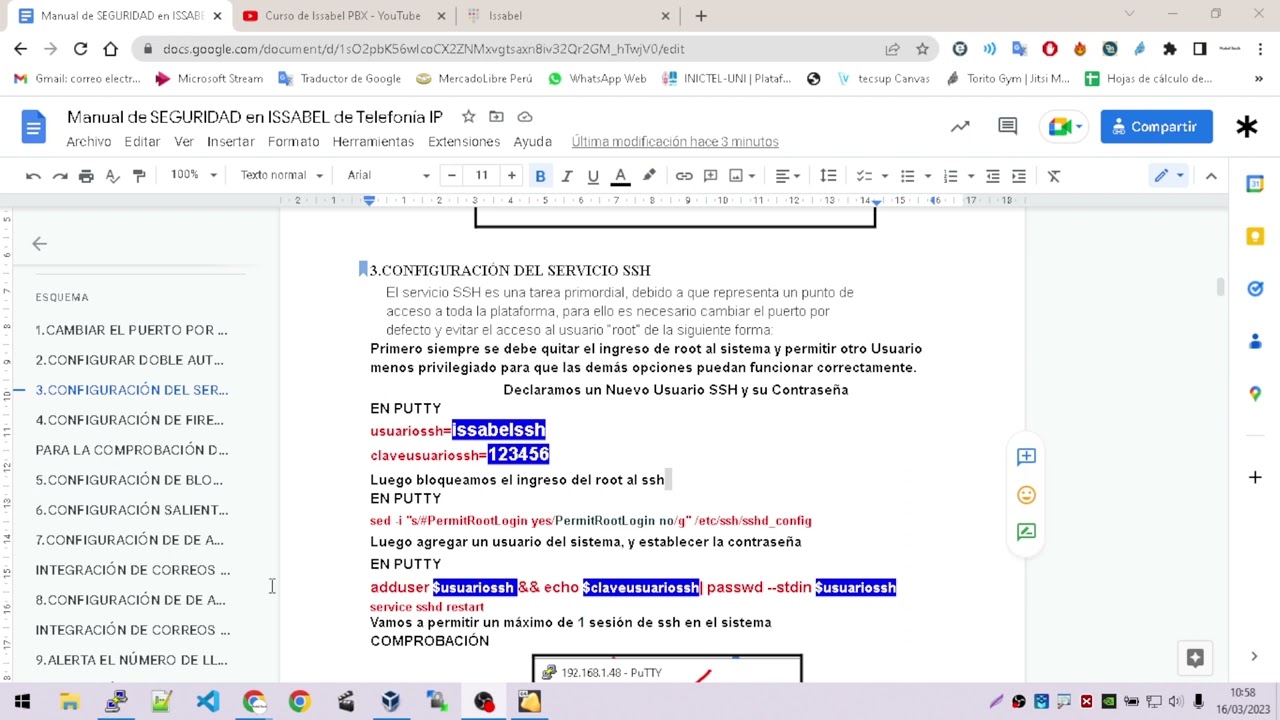Open the highlight color picker

pos(649,176)
